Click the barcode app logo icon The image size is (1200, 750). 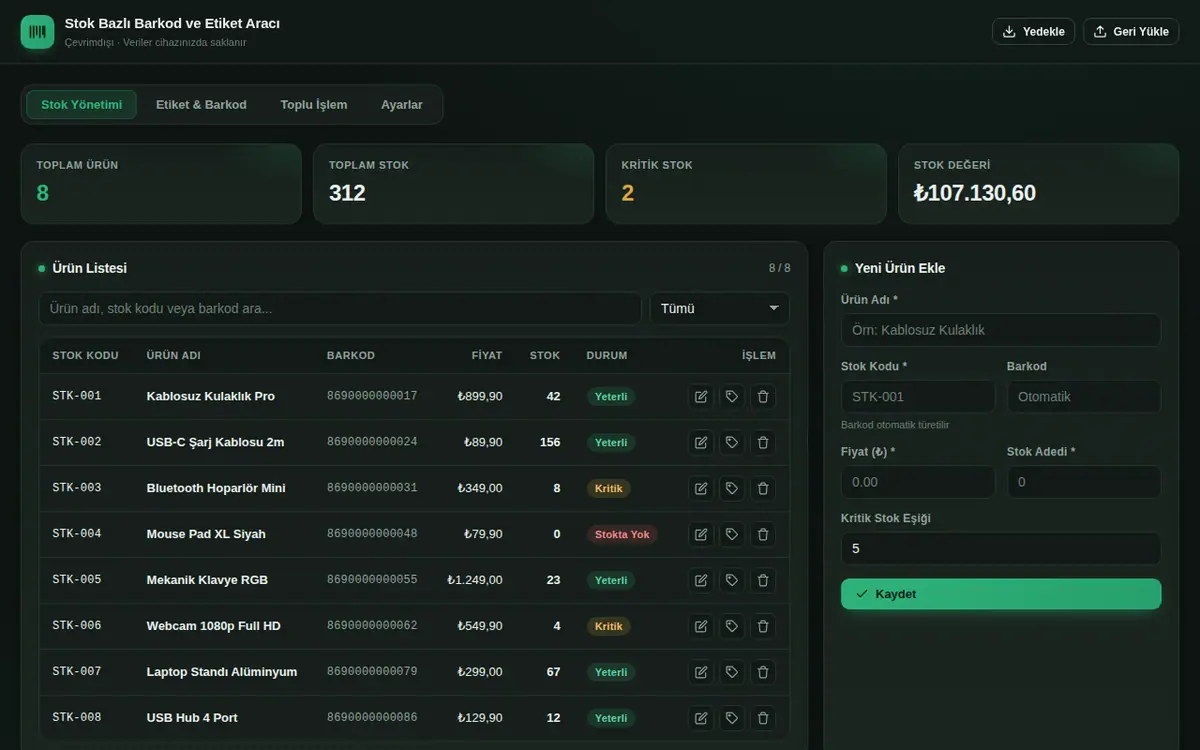37,32
